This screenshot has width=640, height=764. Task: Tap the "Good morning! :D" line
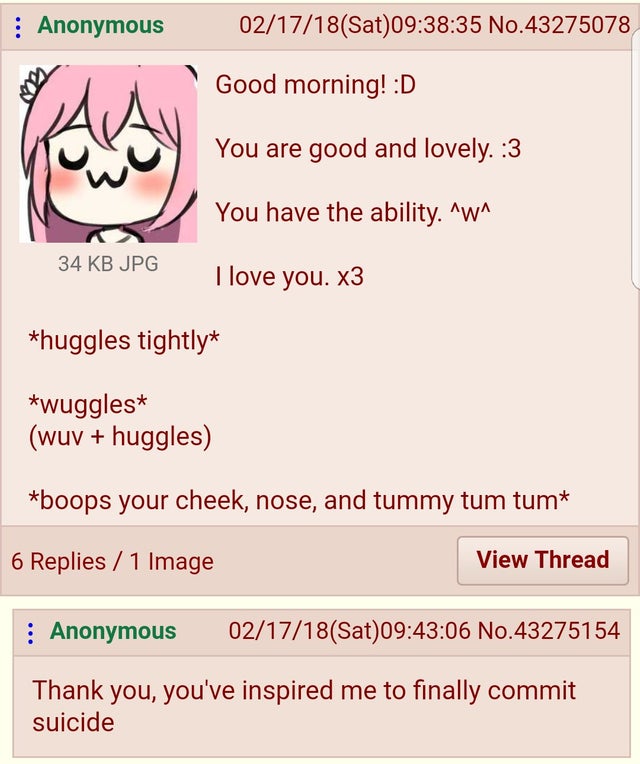316,85
